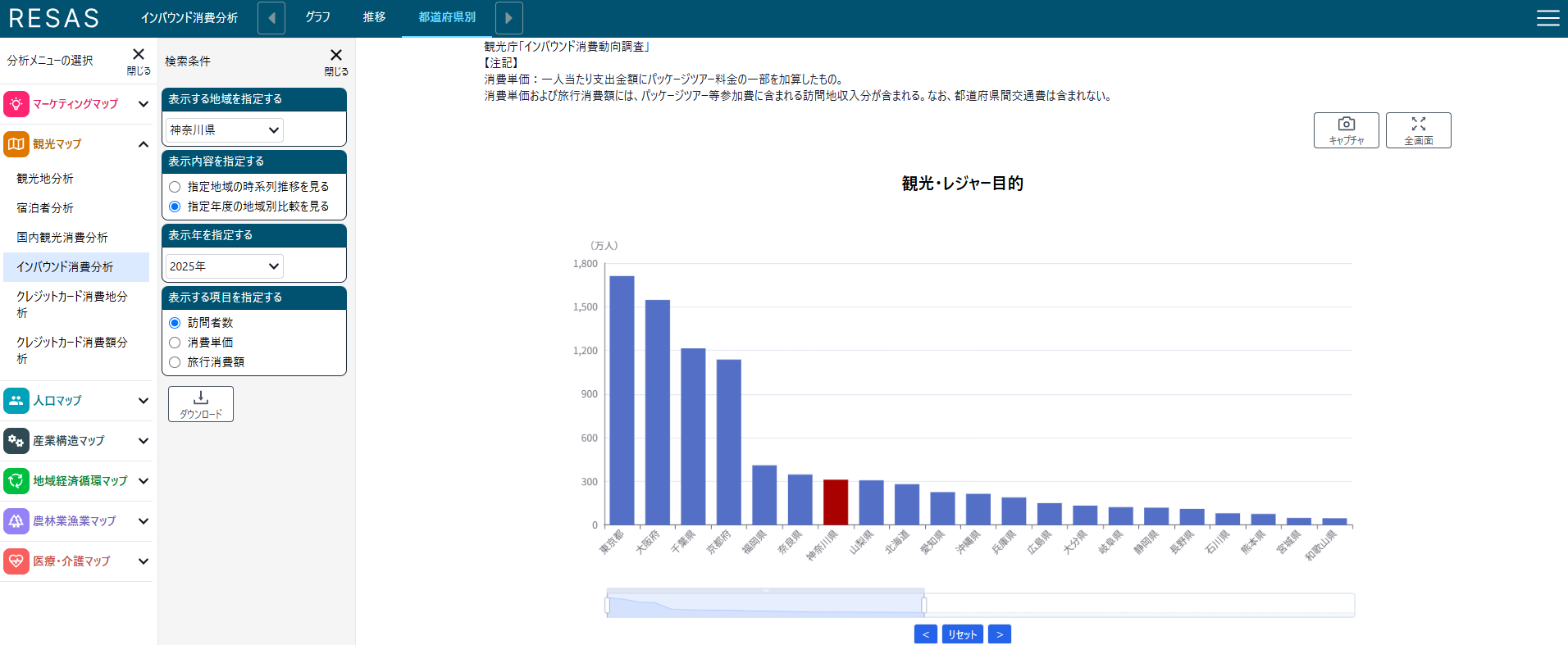Viewport: 1568px width, 645px height.
Task: Capture the chart with the camera button
Action: click(1347, 130)
